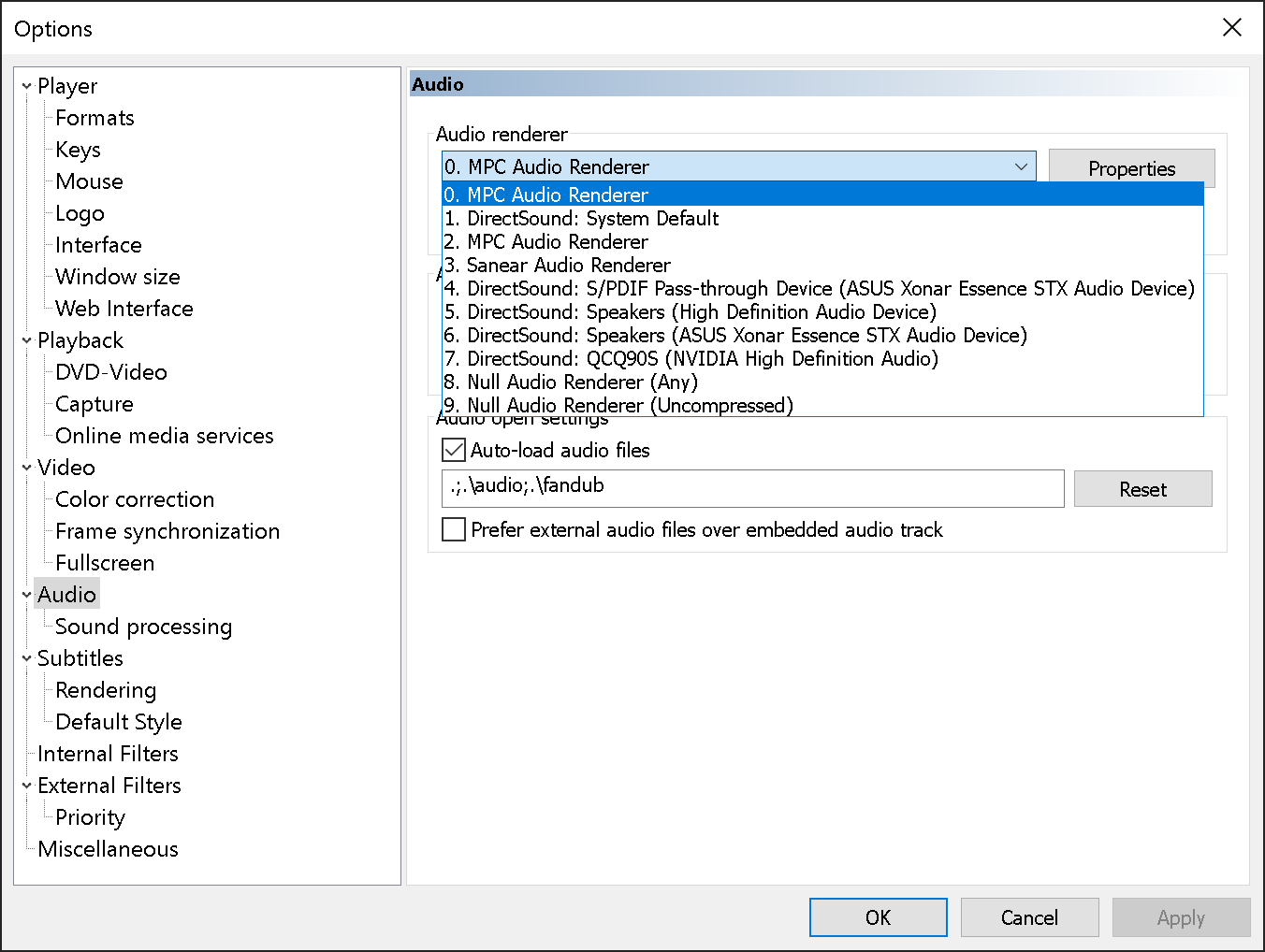Collapse the Subtitles tree node
1265x952 pixels.
26,658
